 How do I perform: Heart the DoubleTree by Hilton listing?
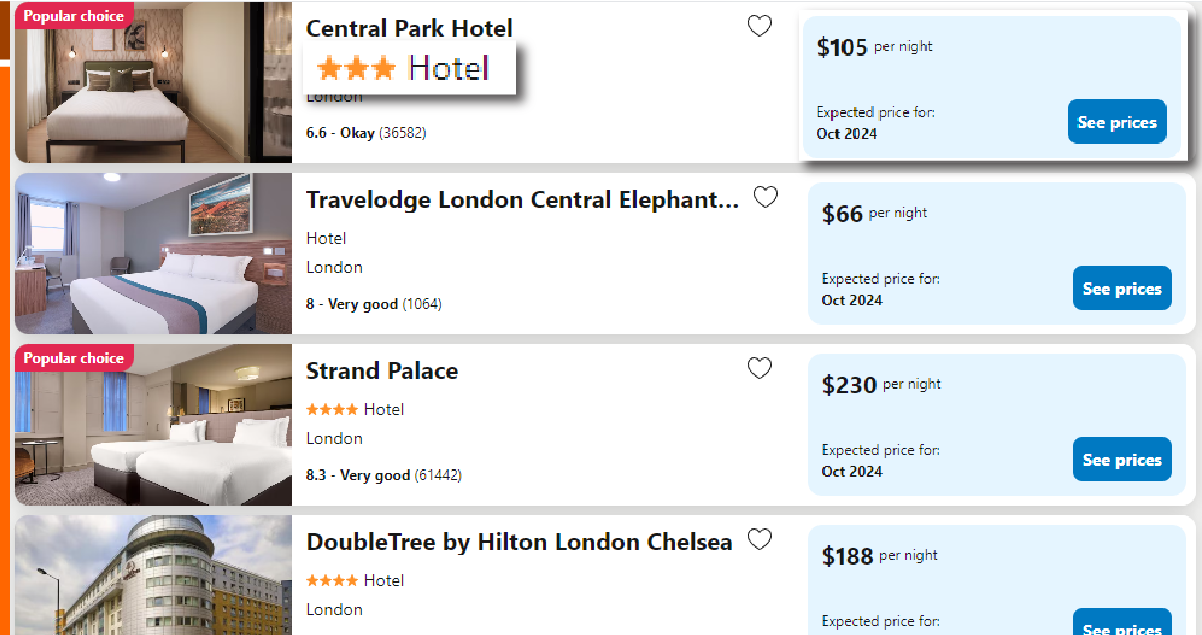coord(760,540)
